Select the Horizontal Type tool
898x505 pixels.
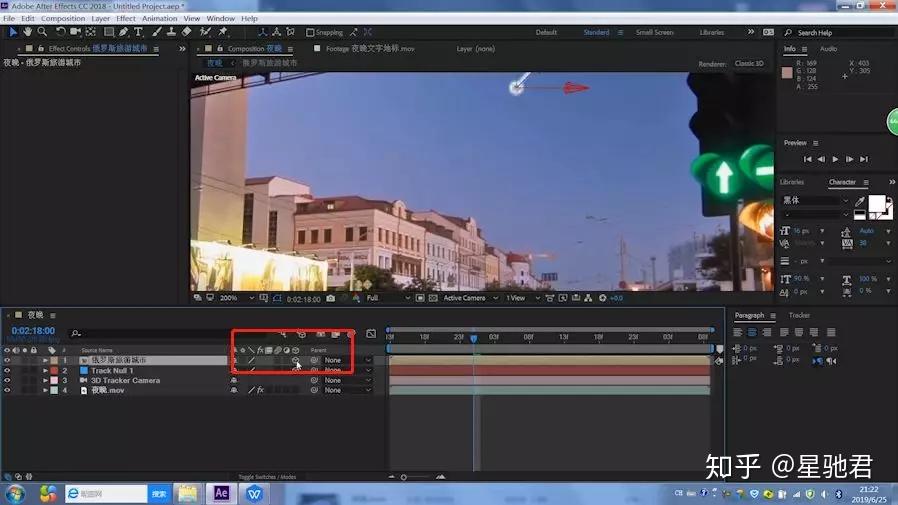[x=138, y=32]
